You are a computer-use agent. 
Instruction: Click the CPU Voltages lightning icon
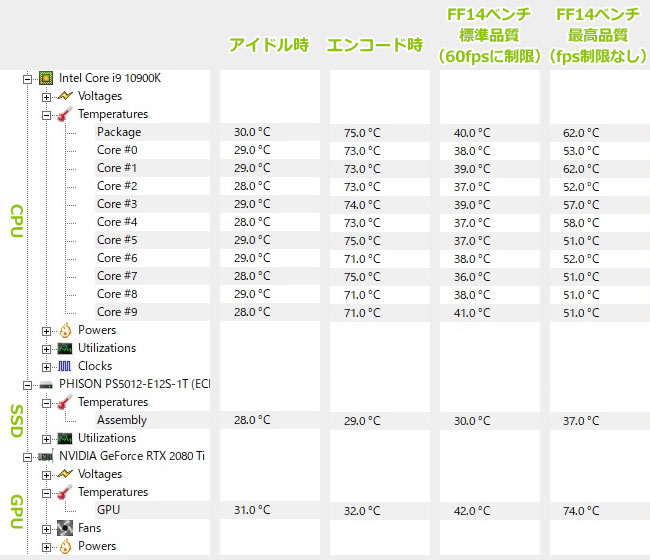65,96
